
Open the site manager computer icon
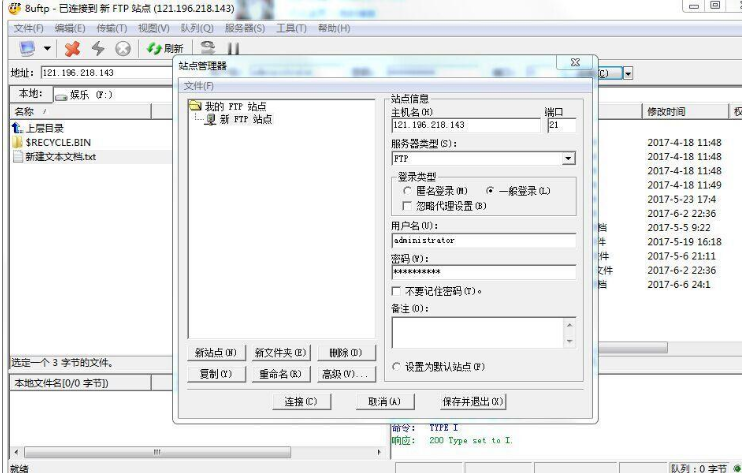click(27, 48)
